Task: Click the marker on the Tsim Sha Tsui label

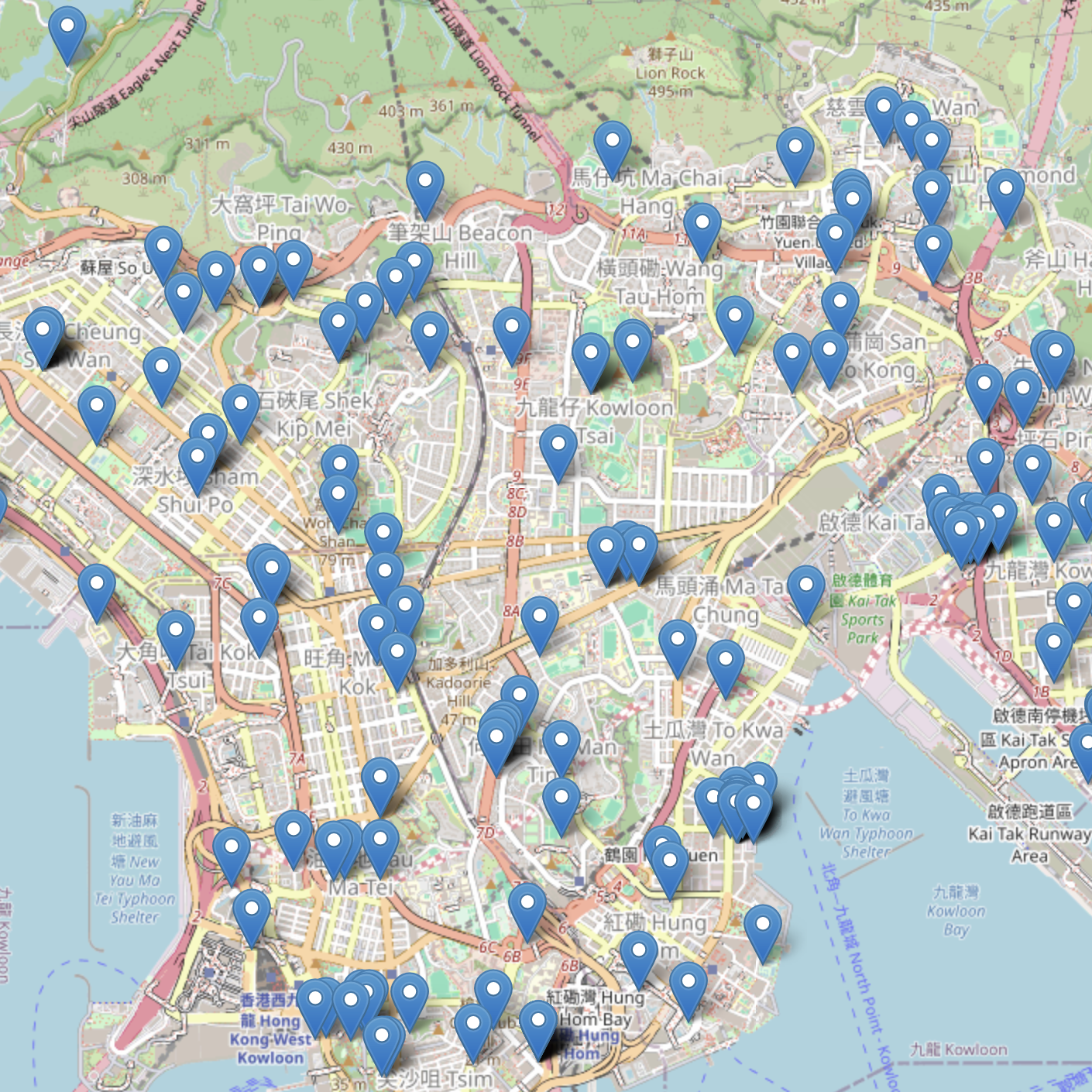Action: tap(382, 1046)
